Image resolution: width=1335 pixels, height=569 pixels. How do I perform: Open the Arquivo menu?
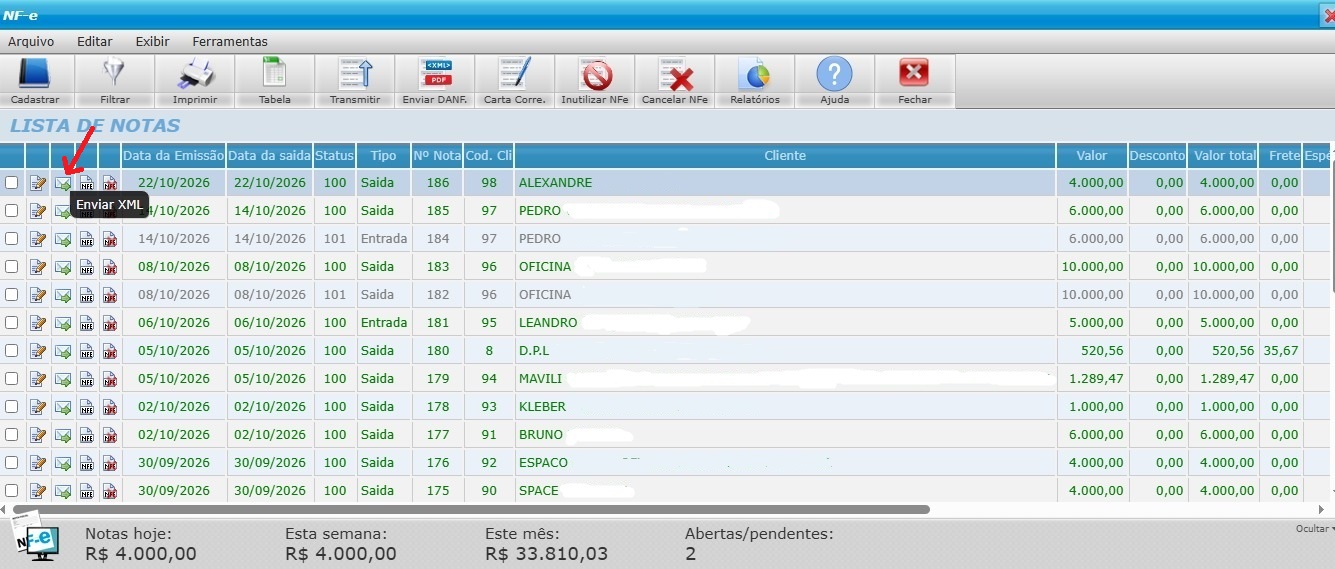pyautogui.click(x=31, y=42)
